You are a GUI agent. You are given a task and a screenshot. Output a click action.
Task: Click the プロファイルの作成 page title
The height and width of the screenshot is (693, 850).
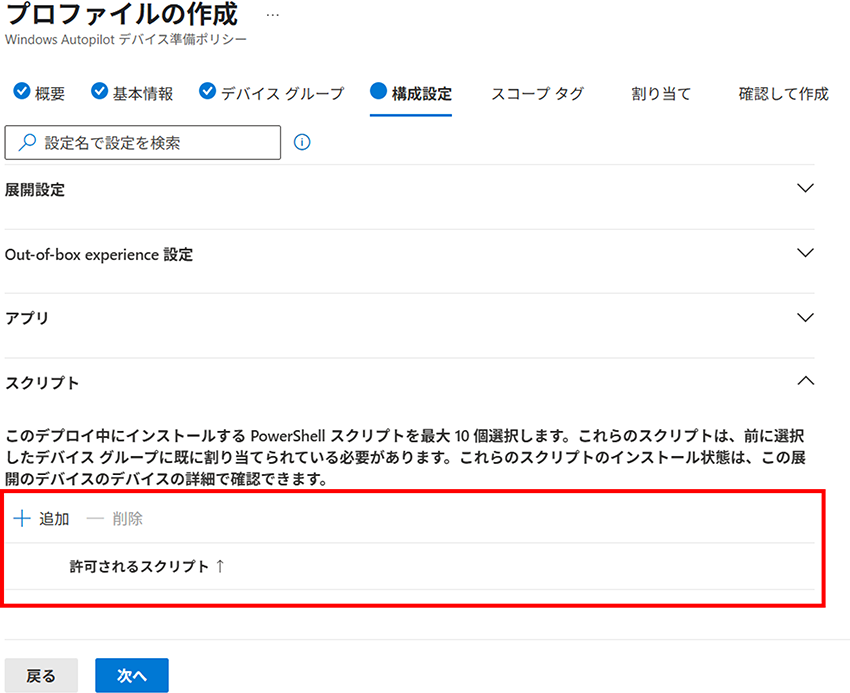click(x=121, y=14)
